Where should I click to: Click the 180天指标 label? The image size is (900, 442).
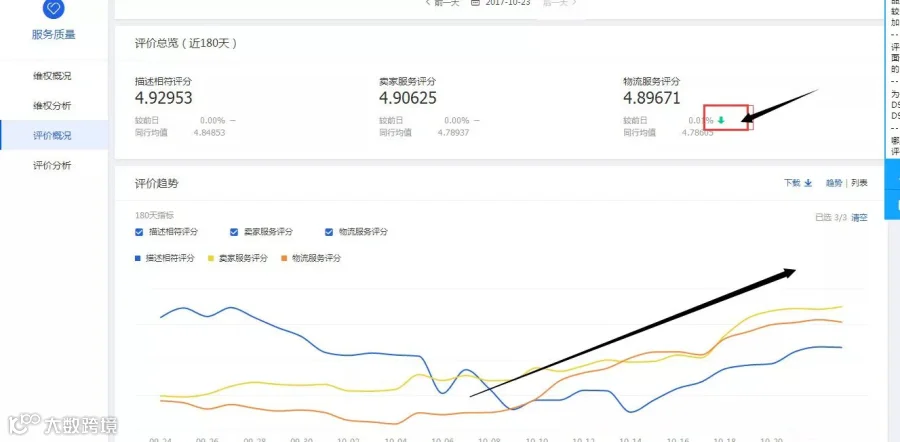(x=154, y=216)
